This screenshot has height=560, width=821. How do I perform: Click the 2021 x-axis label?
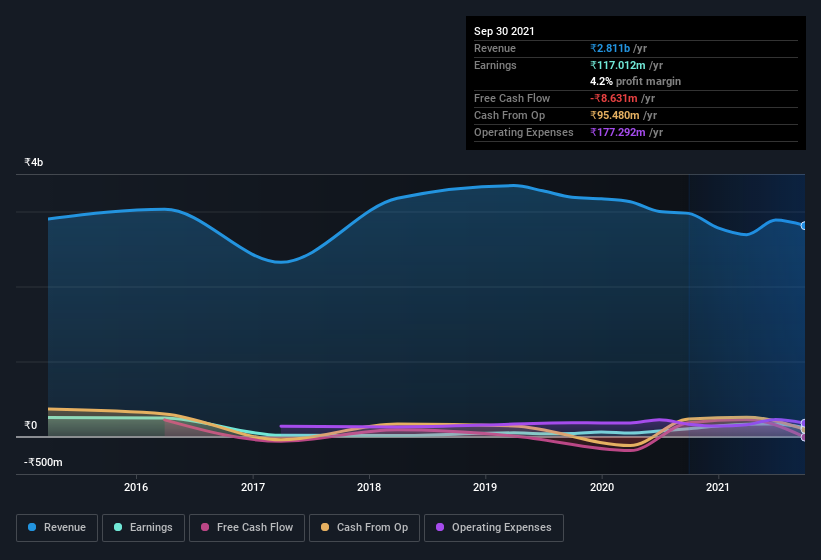coord(718,487)
